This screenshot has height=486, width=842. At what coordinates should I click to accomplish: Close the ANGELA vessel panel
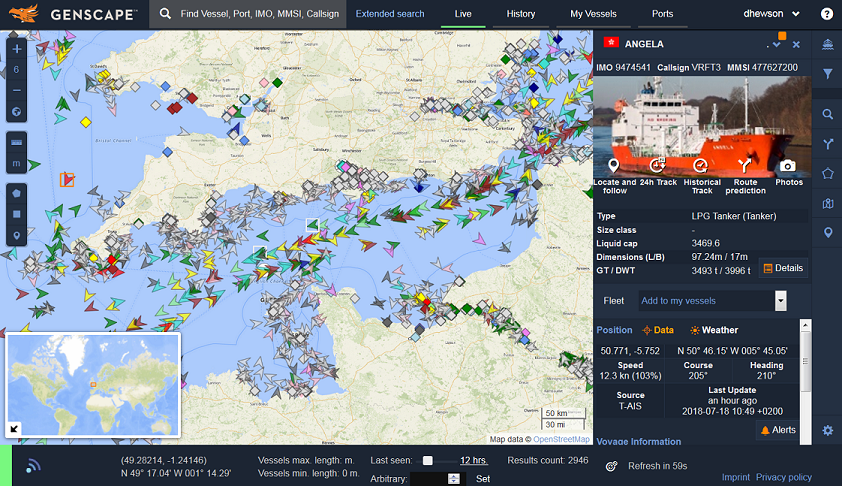tap(796, 45)
